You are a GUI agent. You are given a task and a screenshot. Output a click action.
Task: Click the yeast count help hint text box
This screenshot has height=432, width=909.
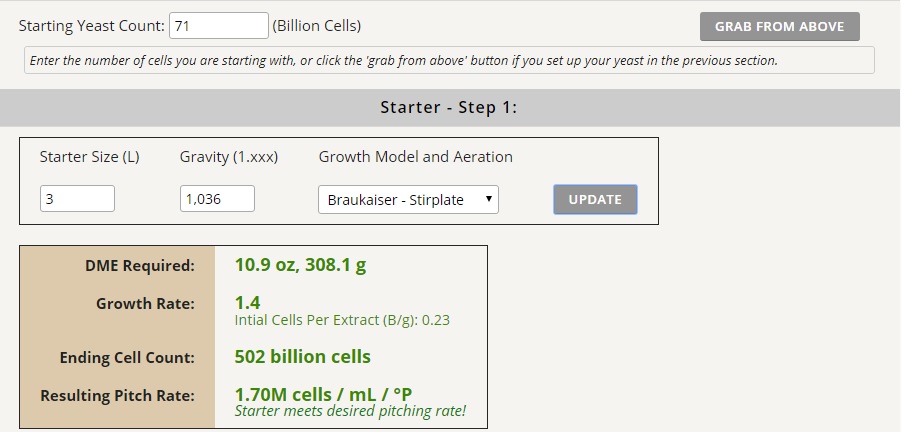pyautogui.click(x=449, y=60)
